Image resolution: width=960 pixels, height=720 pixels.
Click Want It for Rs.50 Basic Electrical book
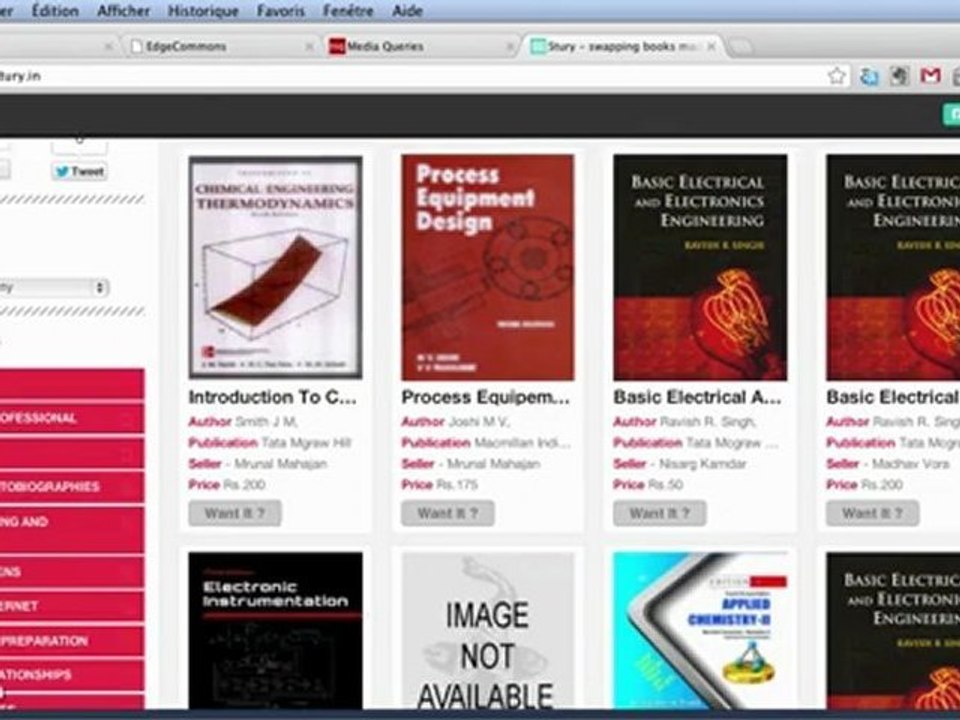coord(660,513)
